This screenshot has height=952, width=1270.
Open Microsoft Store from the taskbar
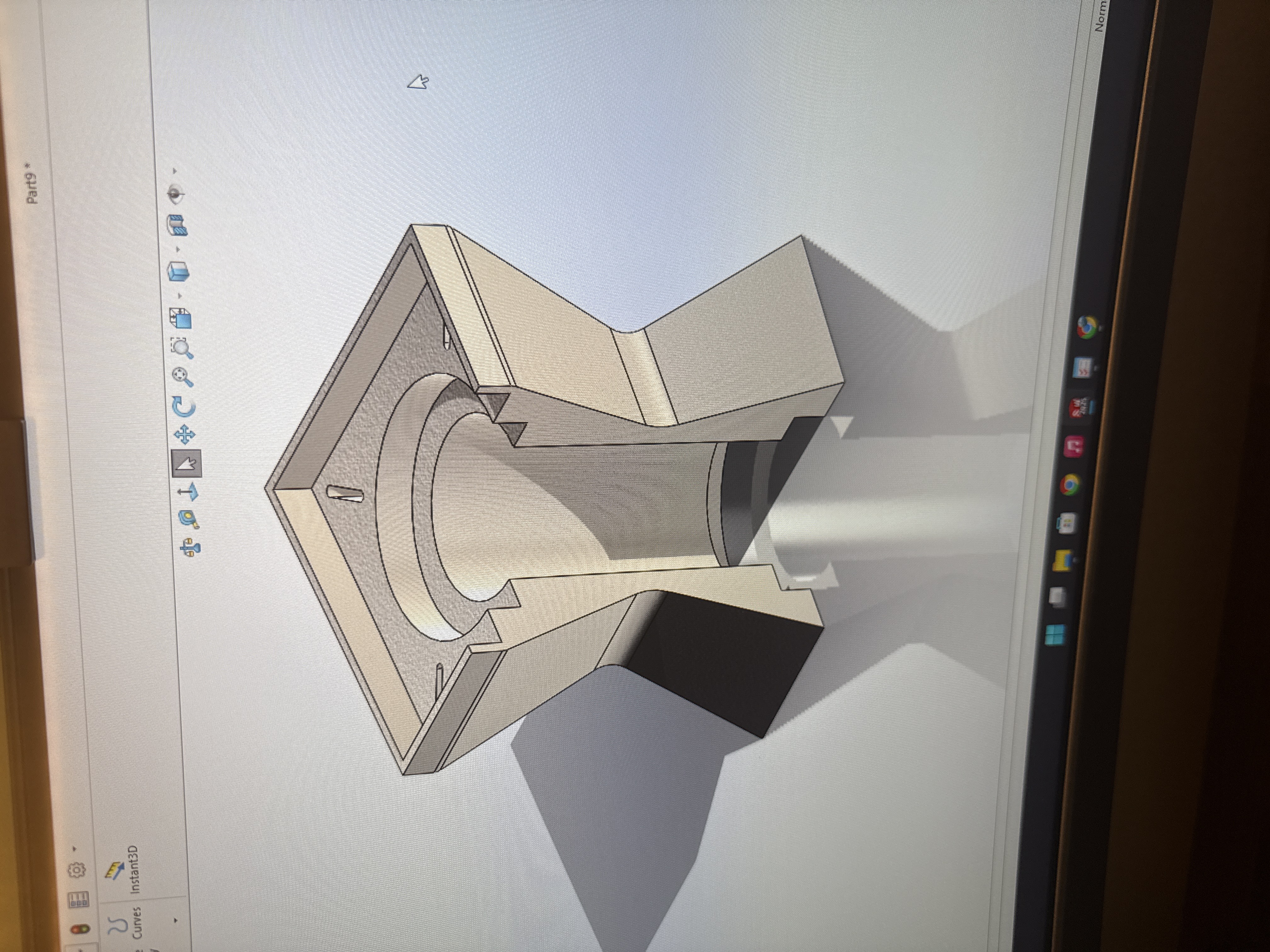1067,523
